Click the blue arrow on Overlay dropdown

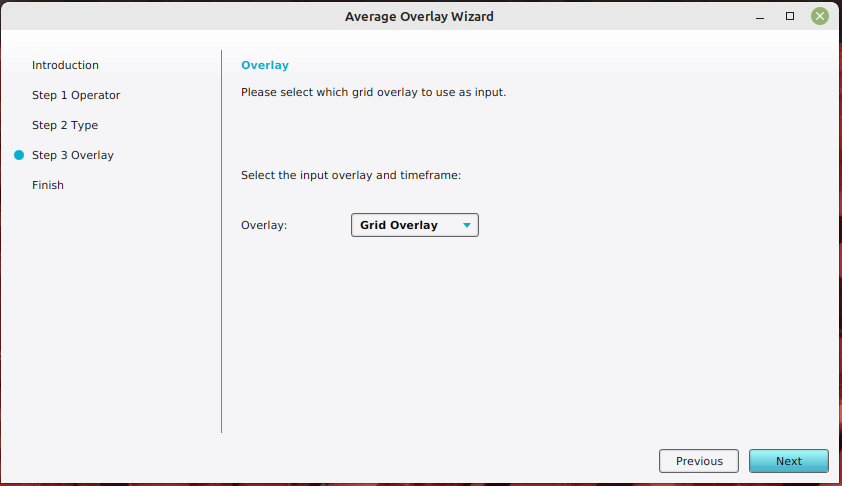pos(466,226)
